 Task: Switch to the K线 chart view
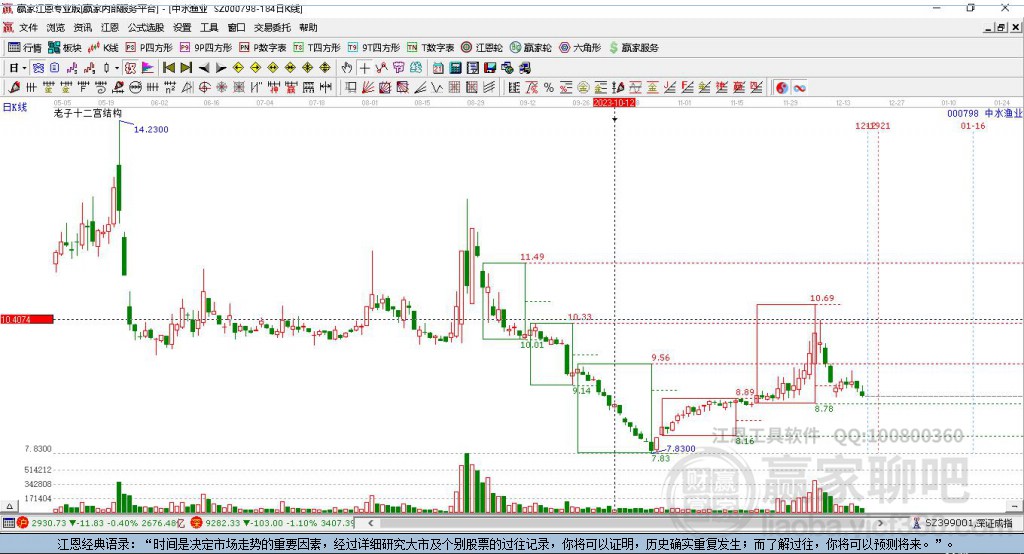click(x=103, y=48)
